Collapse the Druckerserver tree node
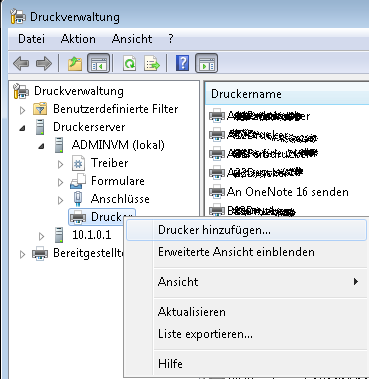This screenshot has width=369, height=379. (x=22, y=128)
